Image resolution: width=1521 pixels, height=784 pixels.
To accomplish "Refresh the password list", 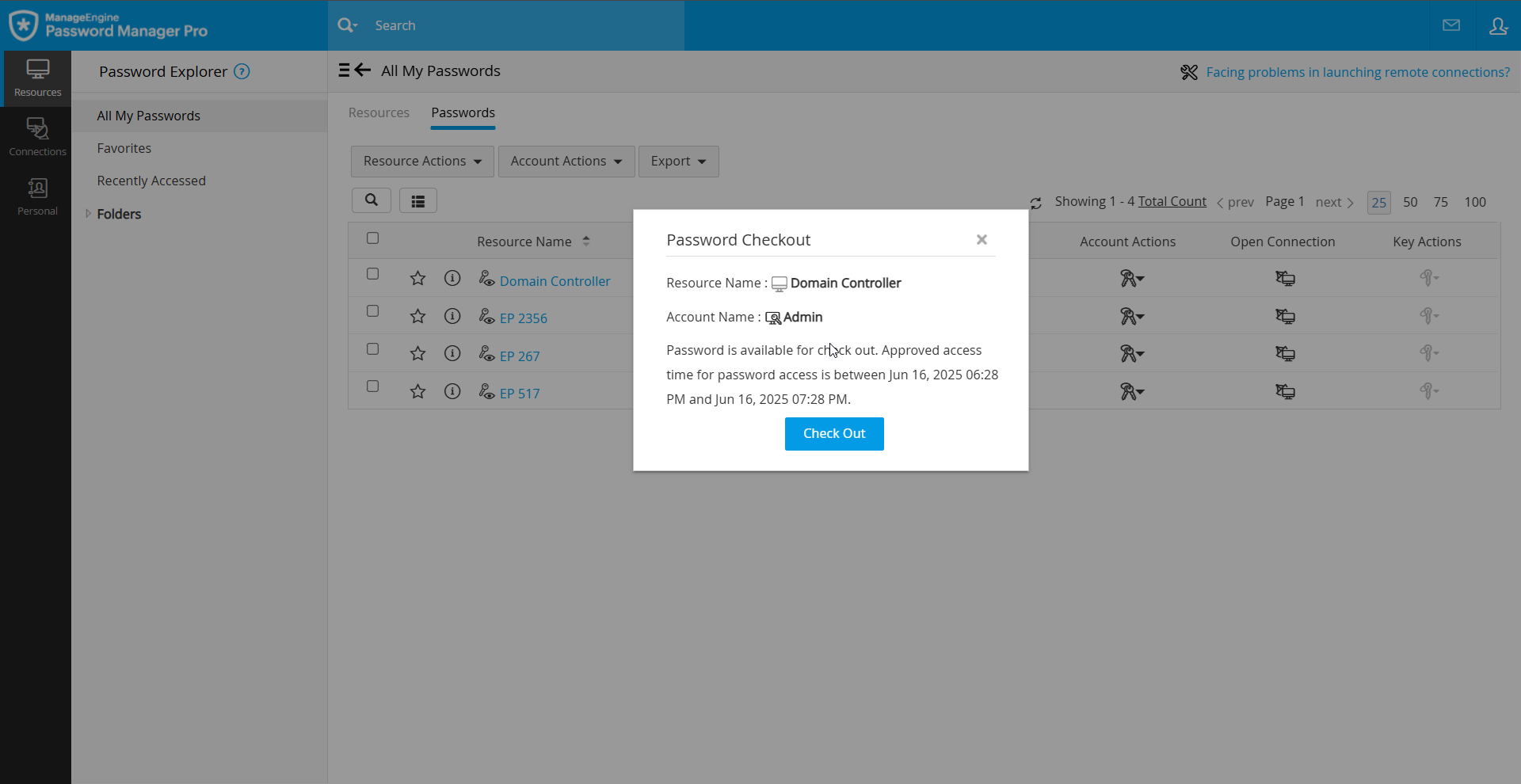I will (x=1035, y=203).
